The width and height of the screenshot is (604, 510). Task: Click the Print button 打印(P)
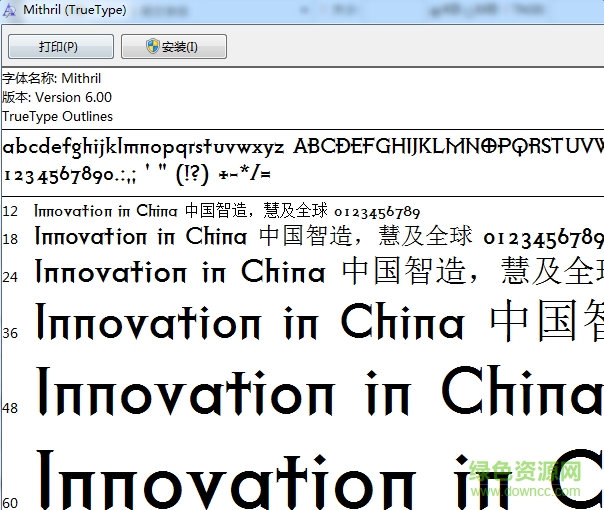pos(61,47)
